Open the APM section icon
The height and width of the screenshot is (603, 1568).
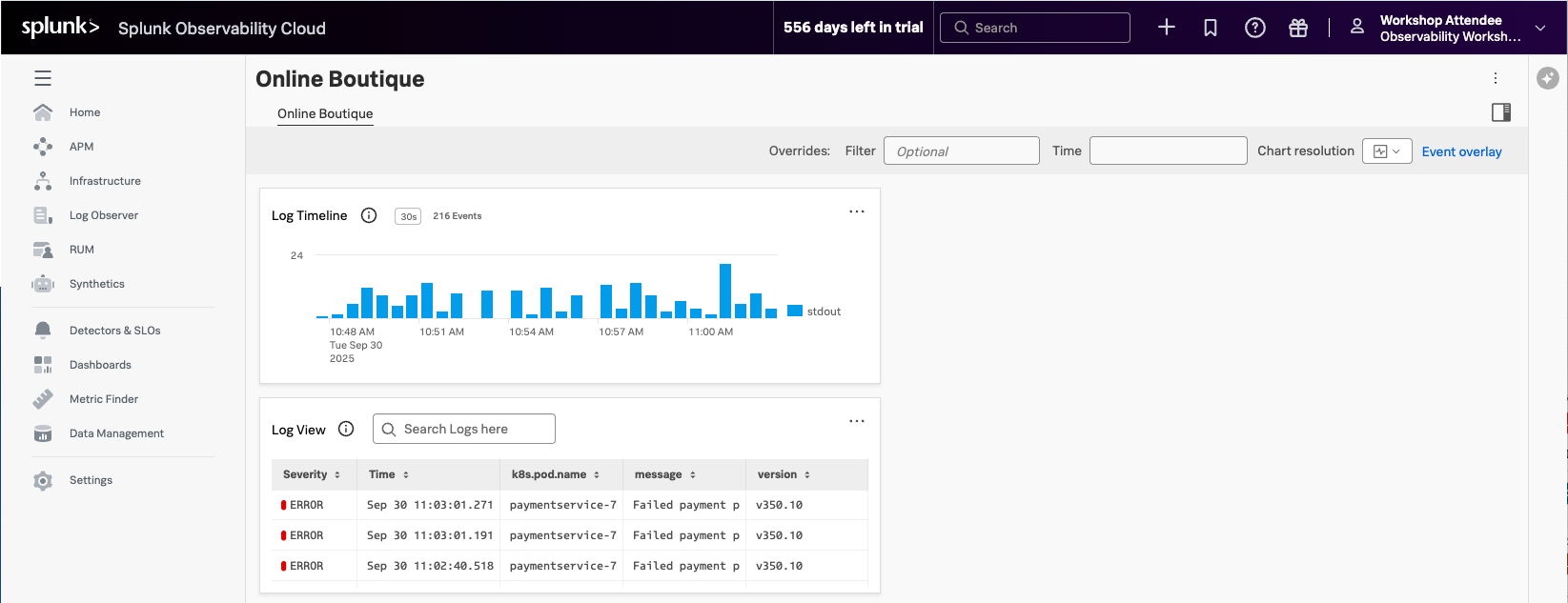(43, 147)
